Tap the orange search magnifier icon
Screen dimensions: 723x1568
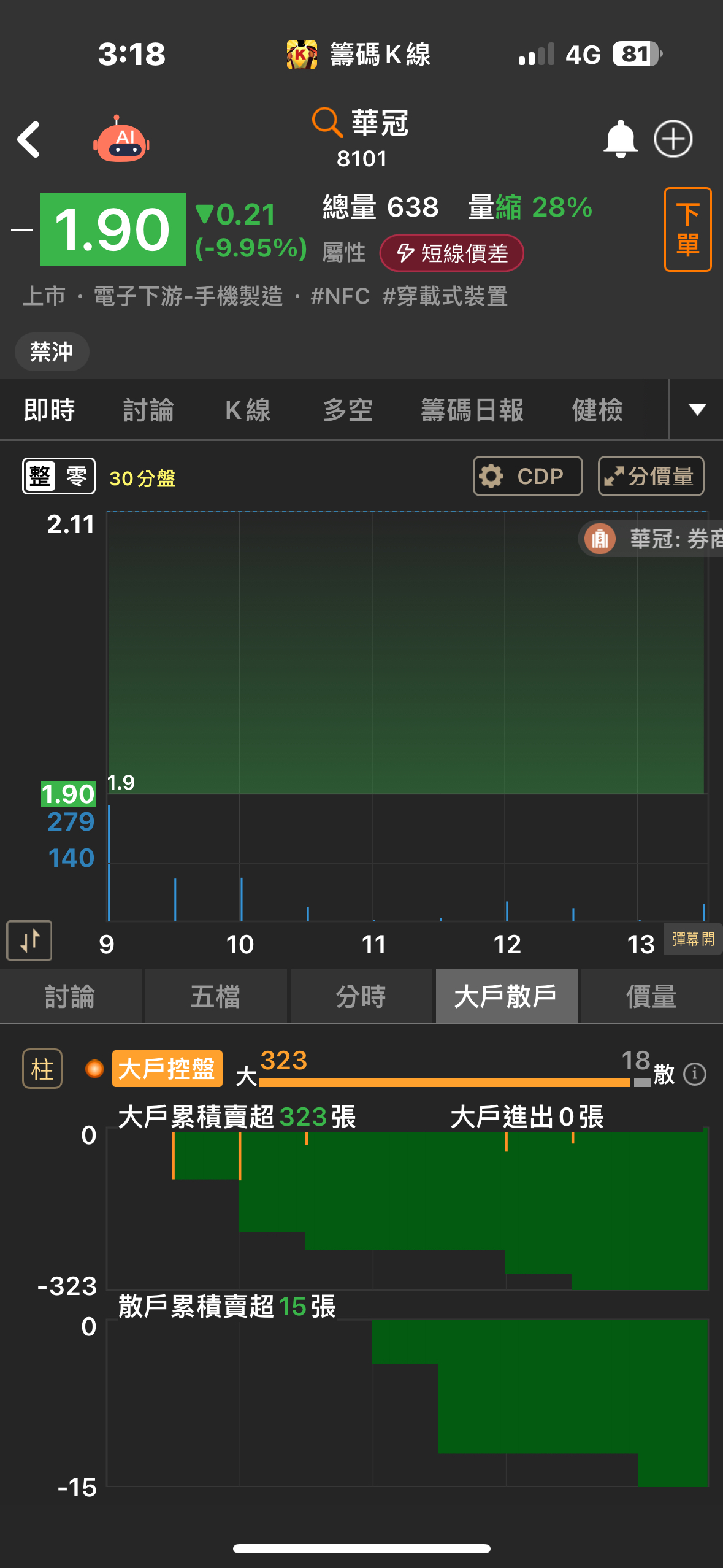click(x=327, y=122)
